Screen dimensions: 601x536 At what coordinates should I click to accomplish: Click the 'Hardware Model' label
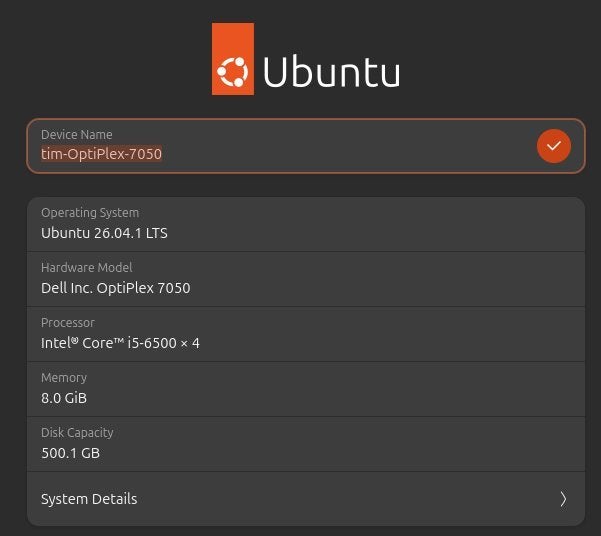click(x=87, y=267)
